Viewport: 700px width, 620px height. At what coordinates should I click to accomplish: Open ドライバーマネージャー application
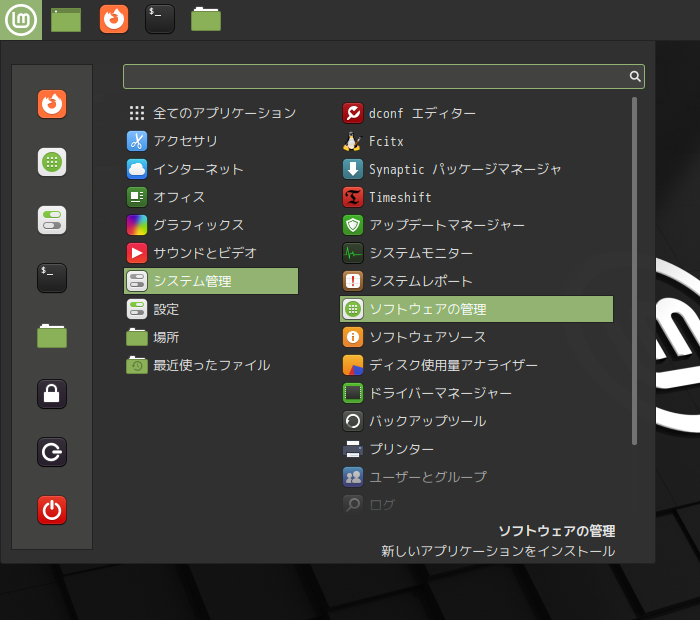click(x=476, y=393)
